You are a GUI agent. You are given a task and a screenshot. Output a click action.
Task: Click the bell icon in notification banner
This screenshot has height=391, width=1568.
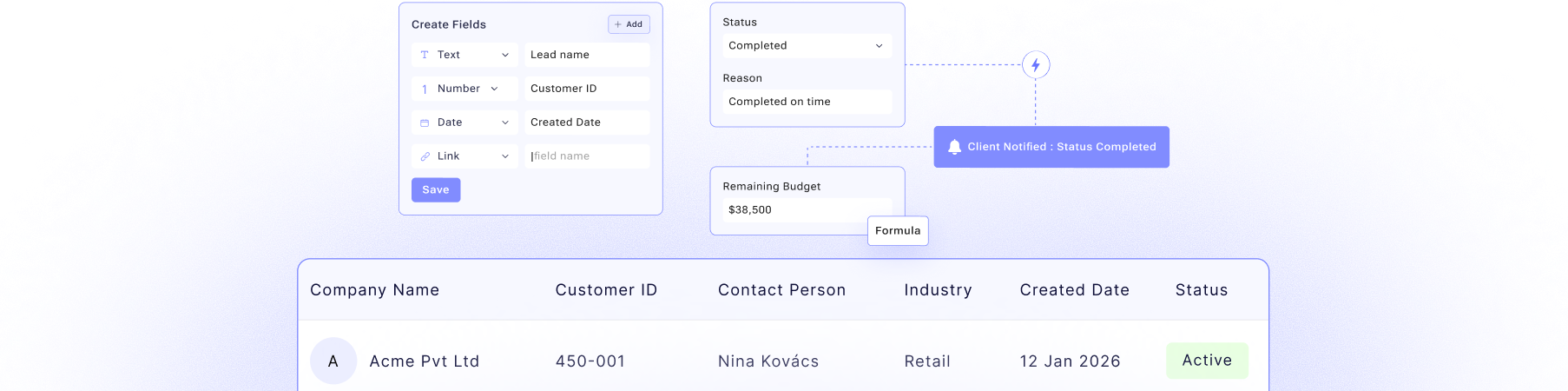[954, 147]
